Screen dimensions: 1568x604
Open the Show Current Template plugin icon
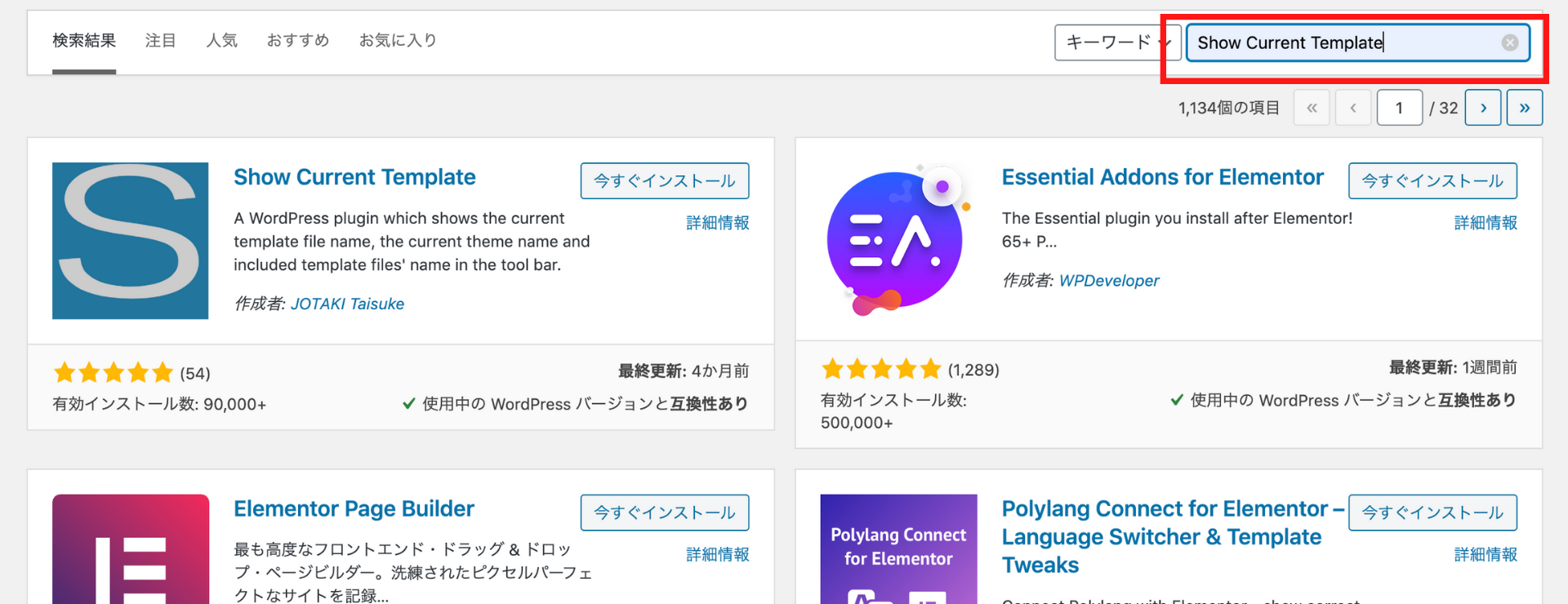coord(131,241)
